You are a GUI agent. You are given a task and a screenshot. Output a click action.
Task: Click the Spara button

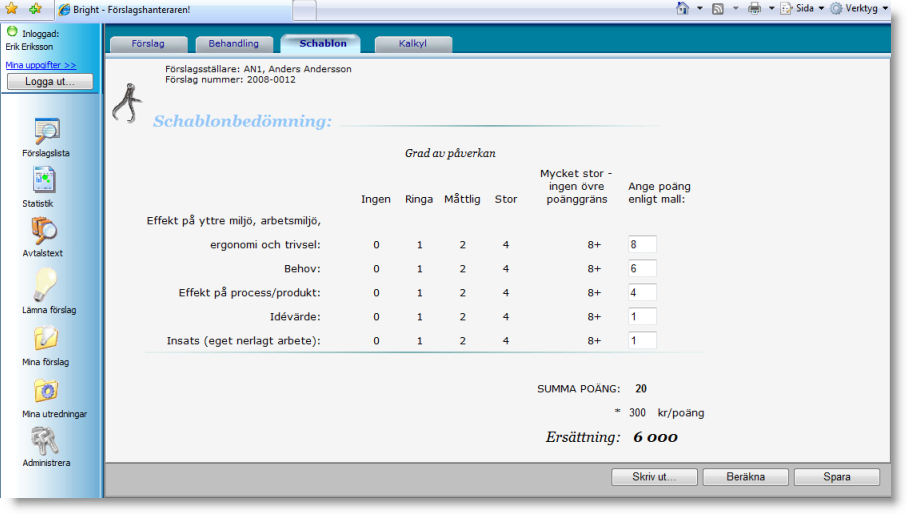pos(837,477)
